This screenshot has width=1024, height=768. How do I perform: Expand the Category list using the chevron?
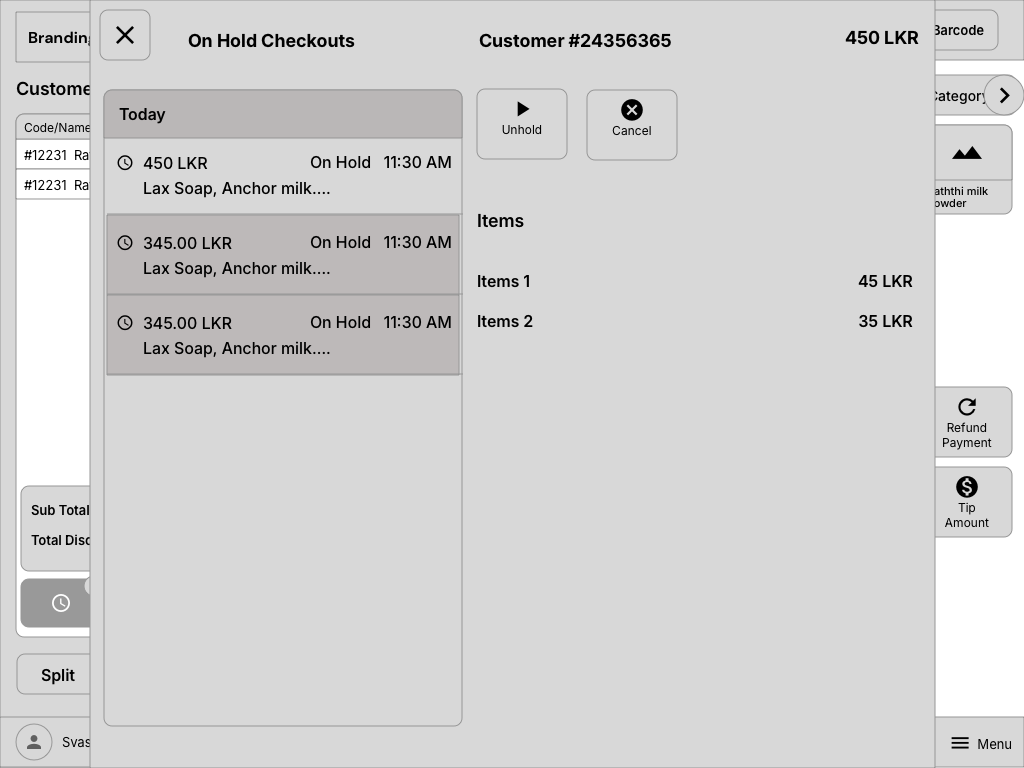(x=1004, y=94)
